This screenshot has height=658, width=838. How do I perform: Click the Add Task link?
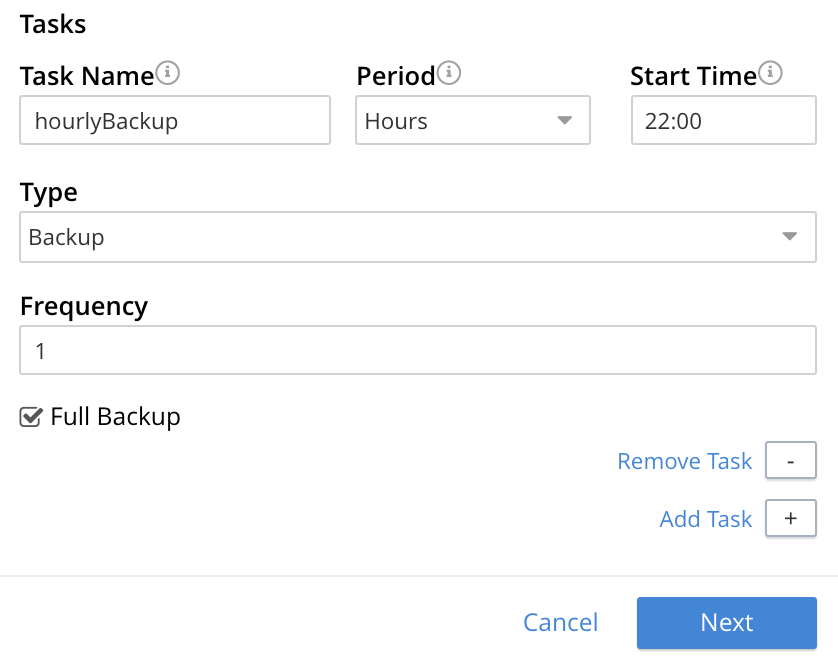(706, 518)
